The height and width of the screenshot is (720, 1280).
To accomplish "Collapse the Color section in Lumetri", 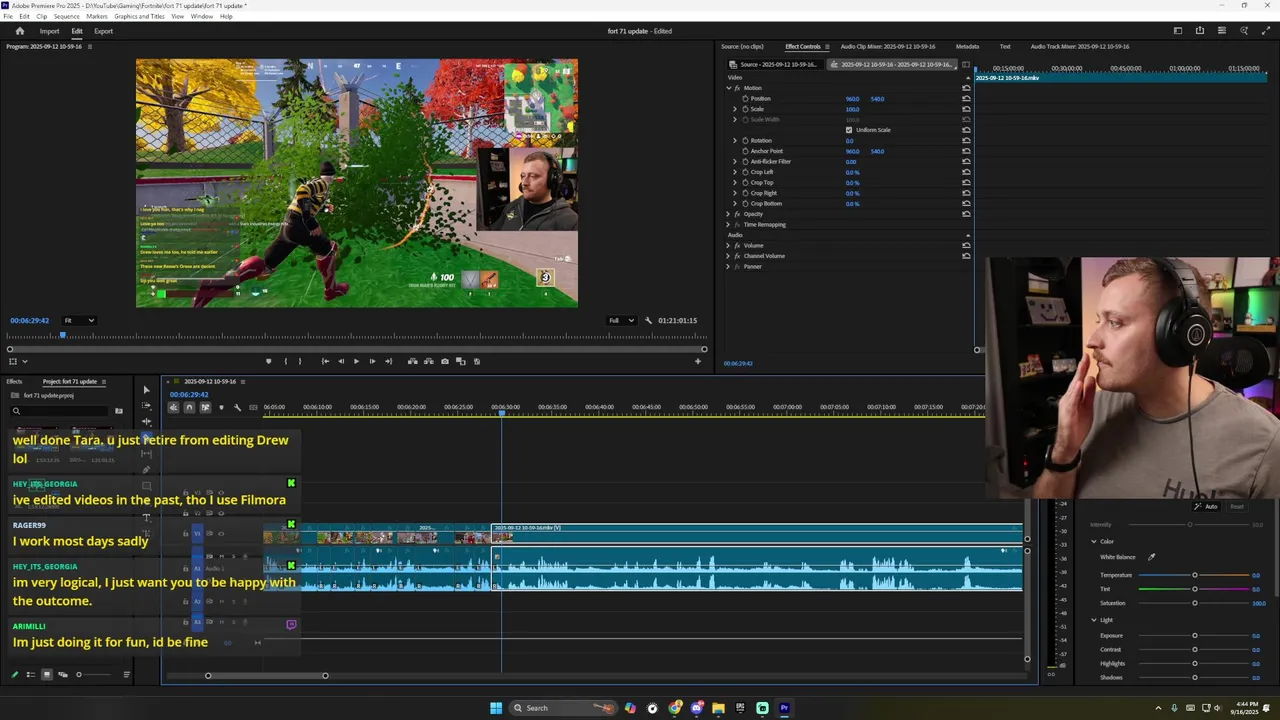I will pyautogui.click(x=1094, y=541).
